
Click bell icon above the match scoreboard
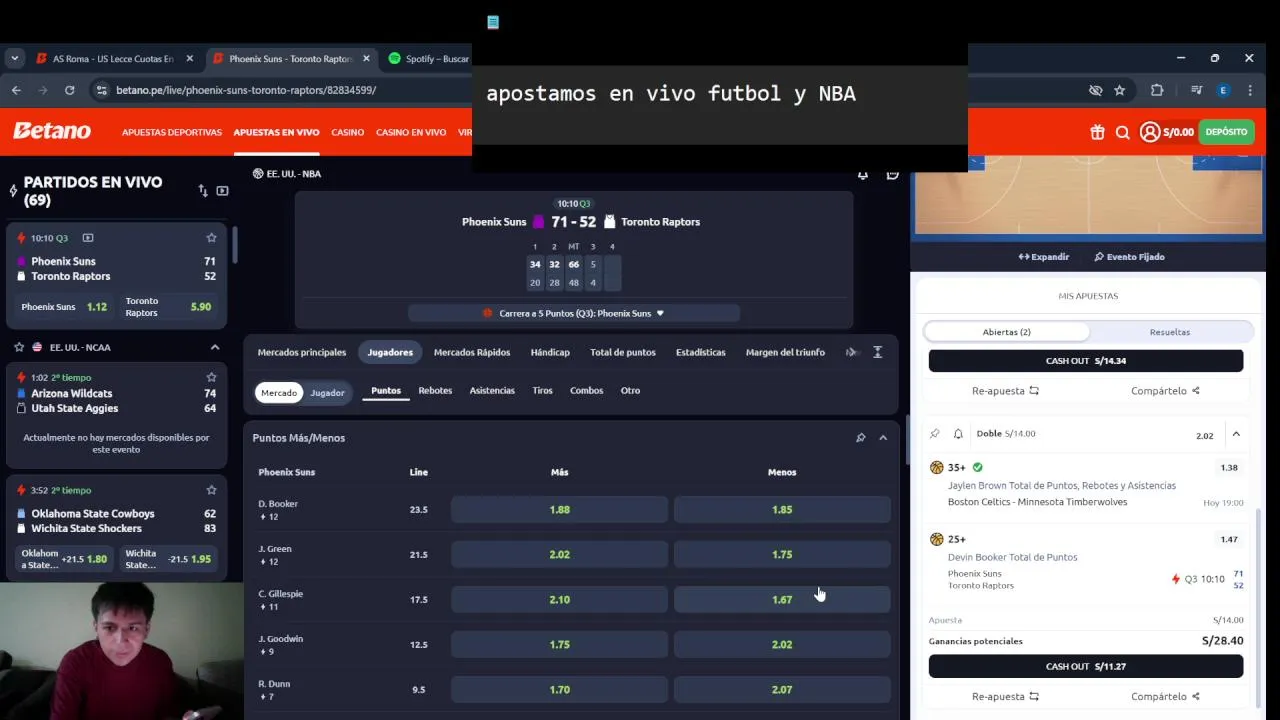coord(863,174)
